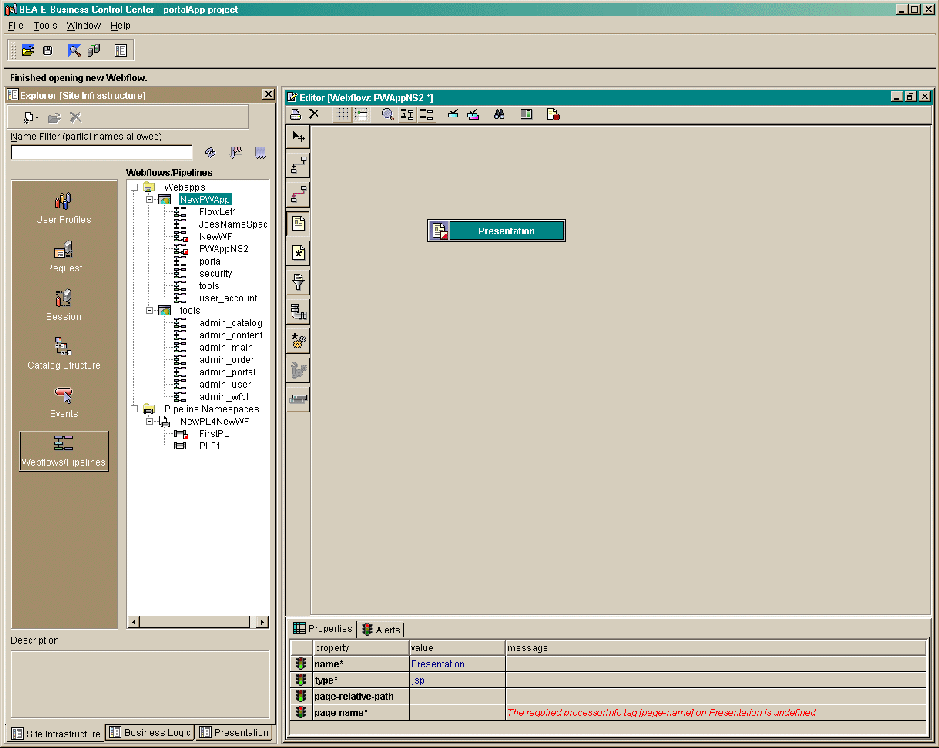Viewport: 939px width, 748px height.
Task: Open the Catalog Structure explorer section
Action: (x=63, y=354)
